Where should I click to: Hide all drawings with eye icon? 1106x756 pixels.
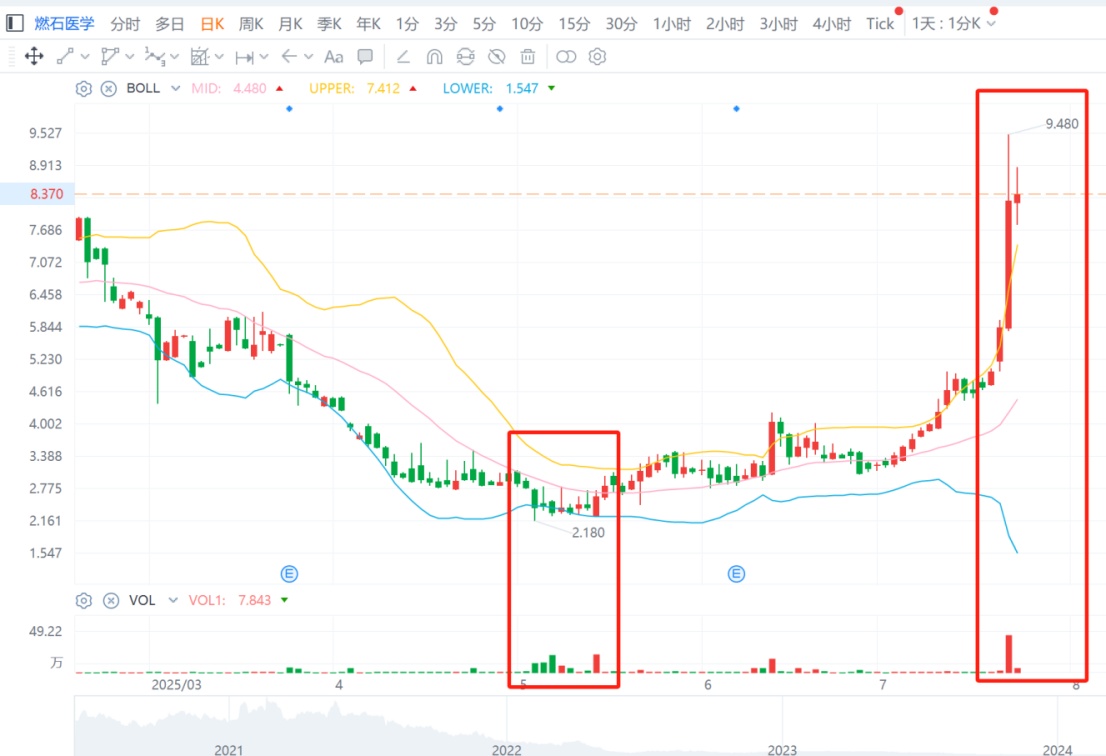click(x=497, y=56)
